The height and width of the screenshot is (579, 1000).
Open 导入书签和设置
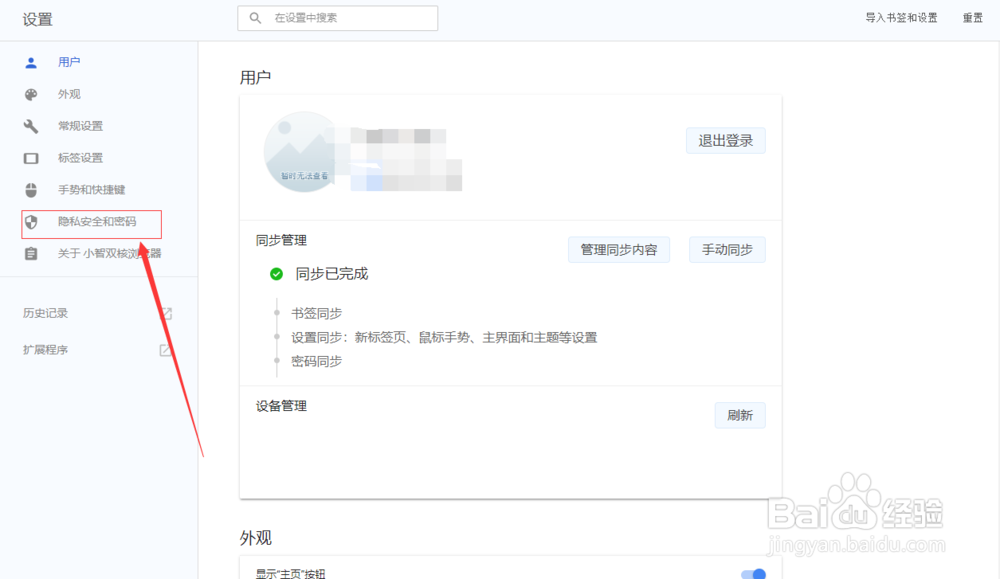901,17
